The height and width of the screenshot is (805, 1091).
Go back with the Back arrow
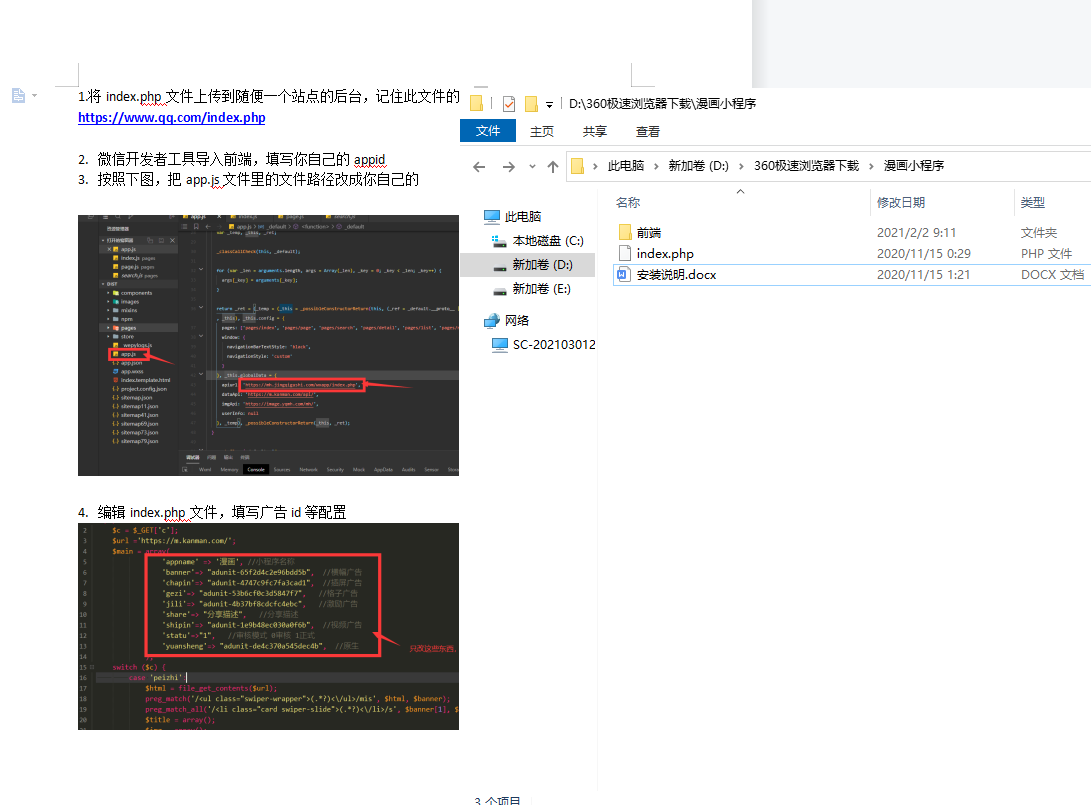[x=479, y=166]
